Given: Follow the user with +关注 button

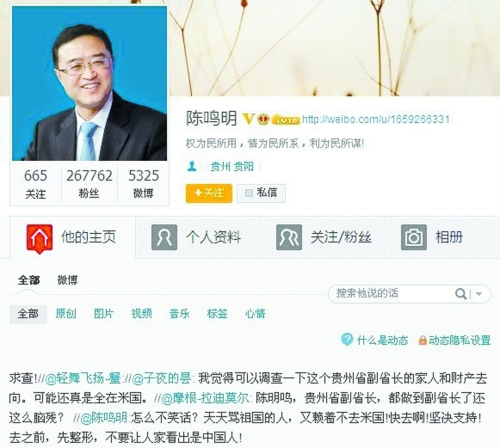Looking at the screenshot, I should point(209,193).
